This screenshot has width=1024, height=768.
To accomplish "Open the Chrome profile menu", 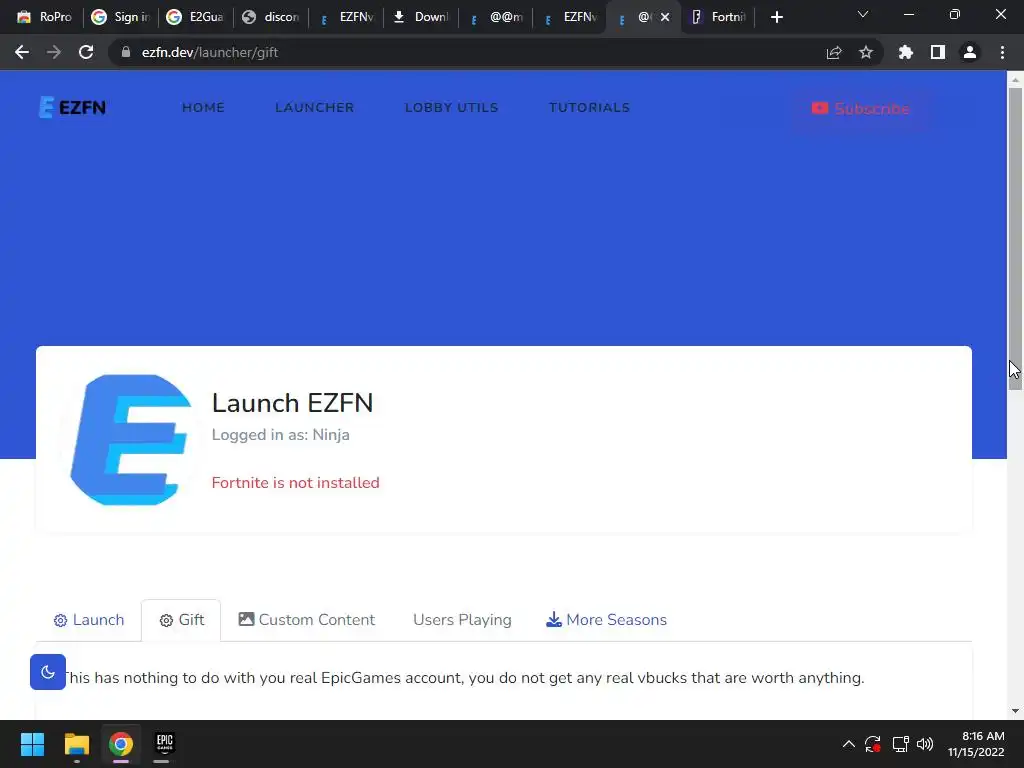I will (970, 52).
